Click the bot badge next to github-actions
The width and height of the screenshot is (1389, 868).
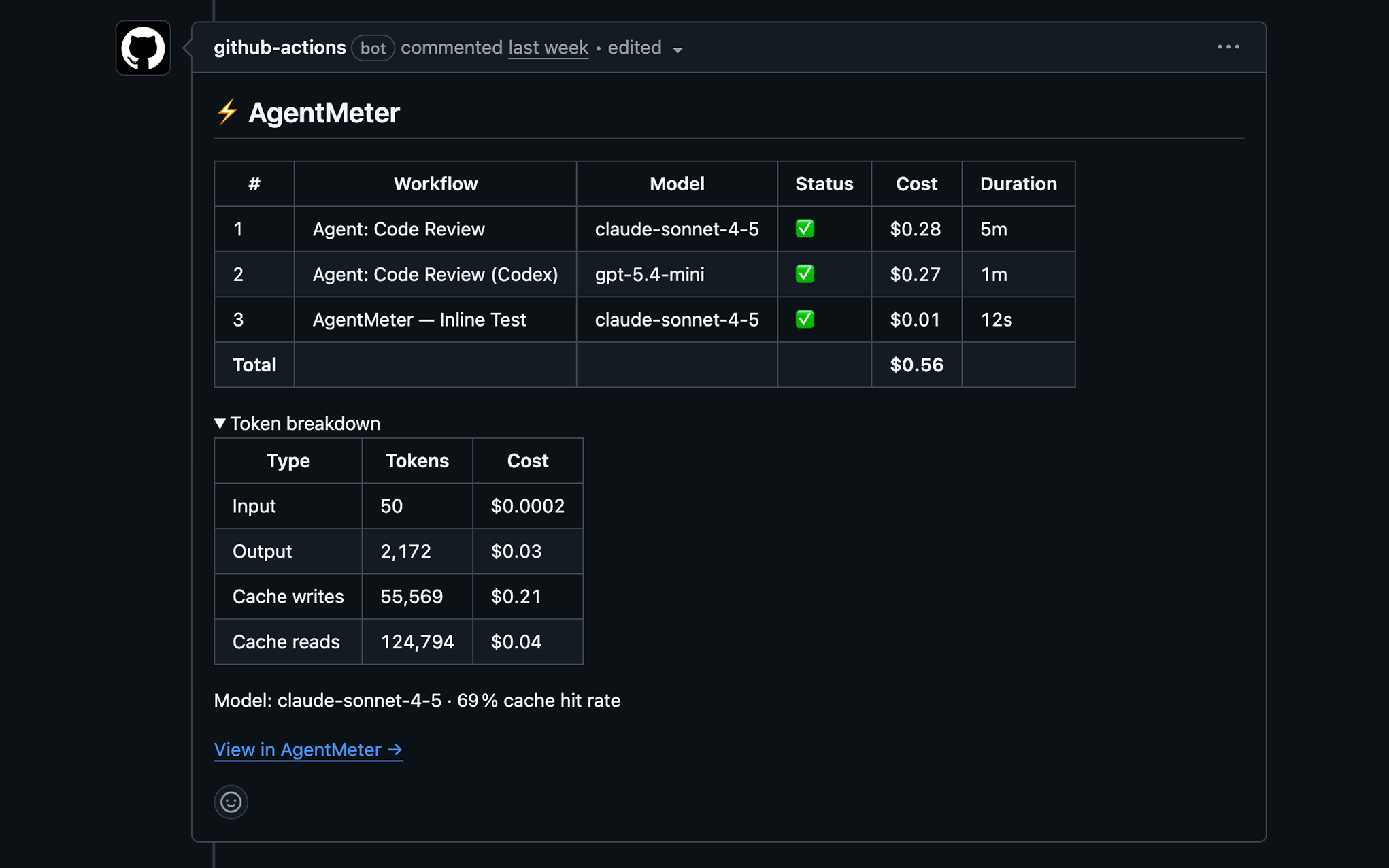(x=373, y=48)
